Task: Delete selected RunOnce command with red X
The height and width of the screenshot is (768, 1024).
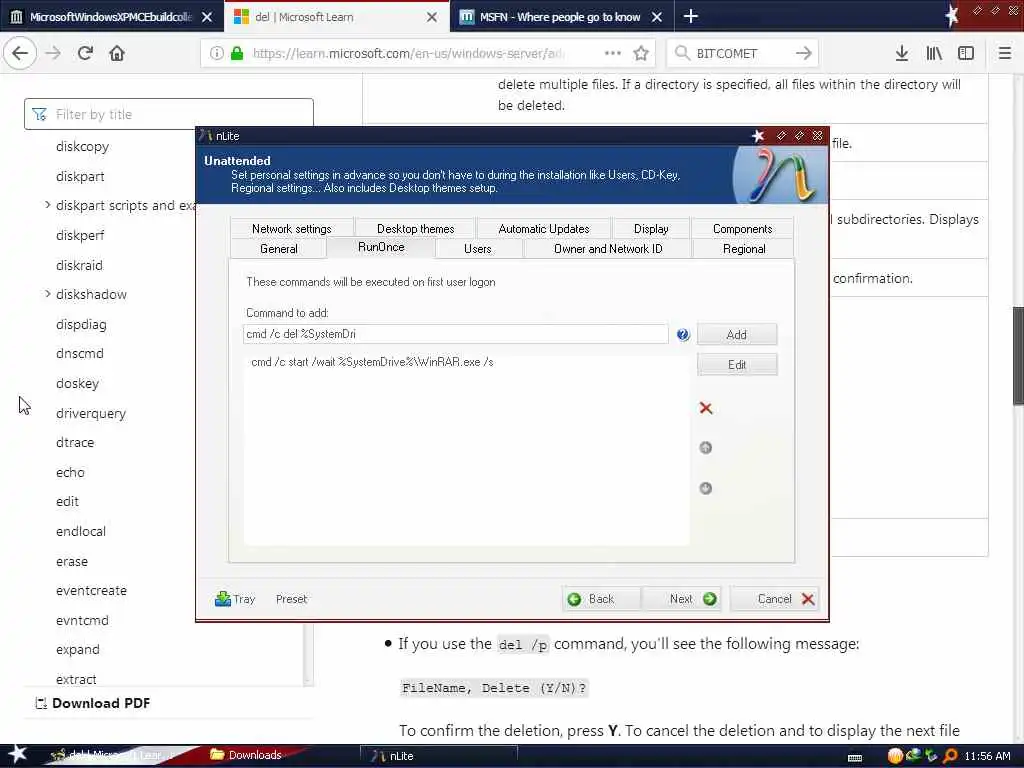Action: 705,408
